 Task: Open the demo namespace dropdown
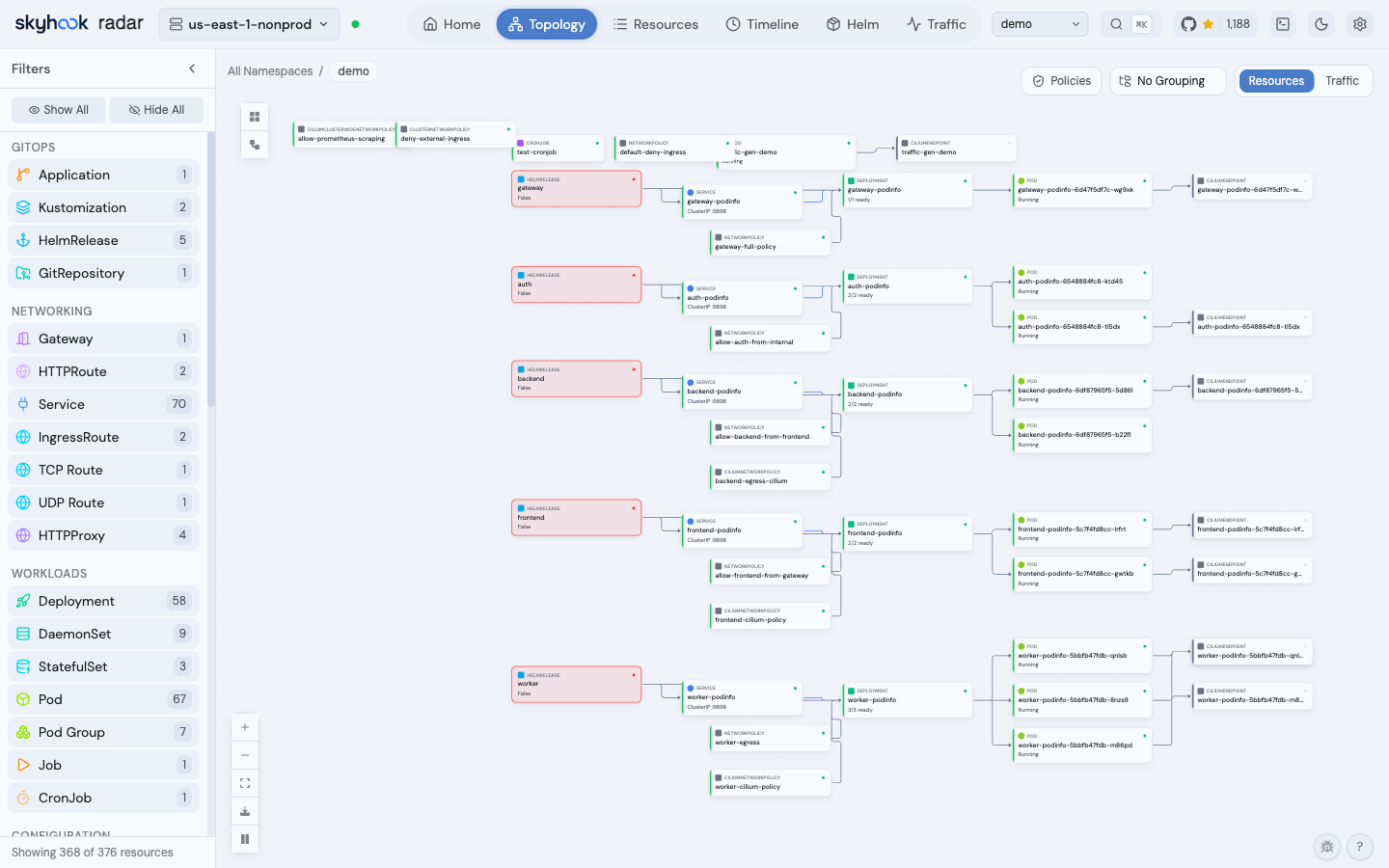coord(1040,24)
